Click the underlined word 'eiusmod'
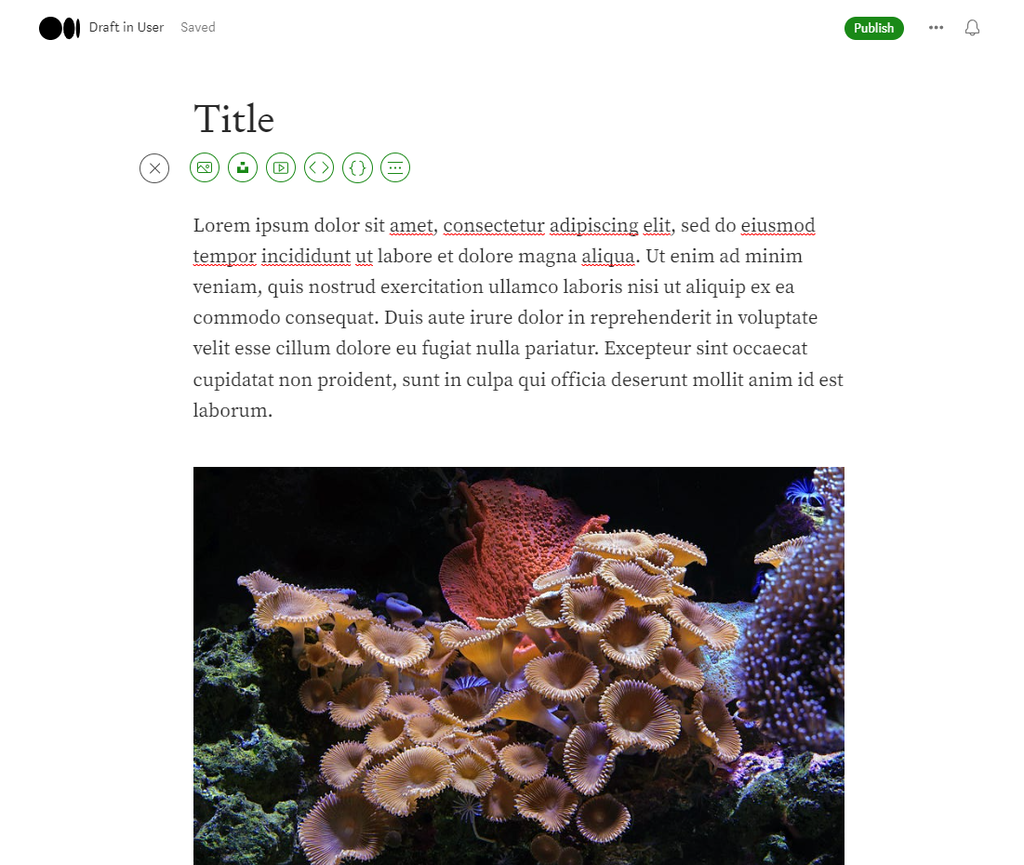Screen dimensions: 1024x865 click(778, 226)
